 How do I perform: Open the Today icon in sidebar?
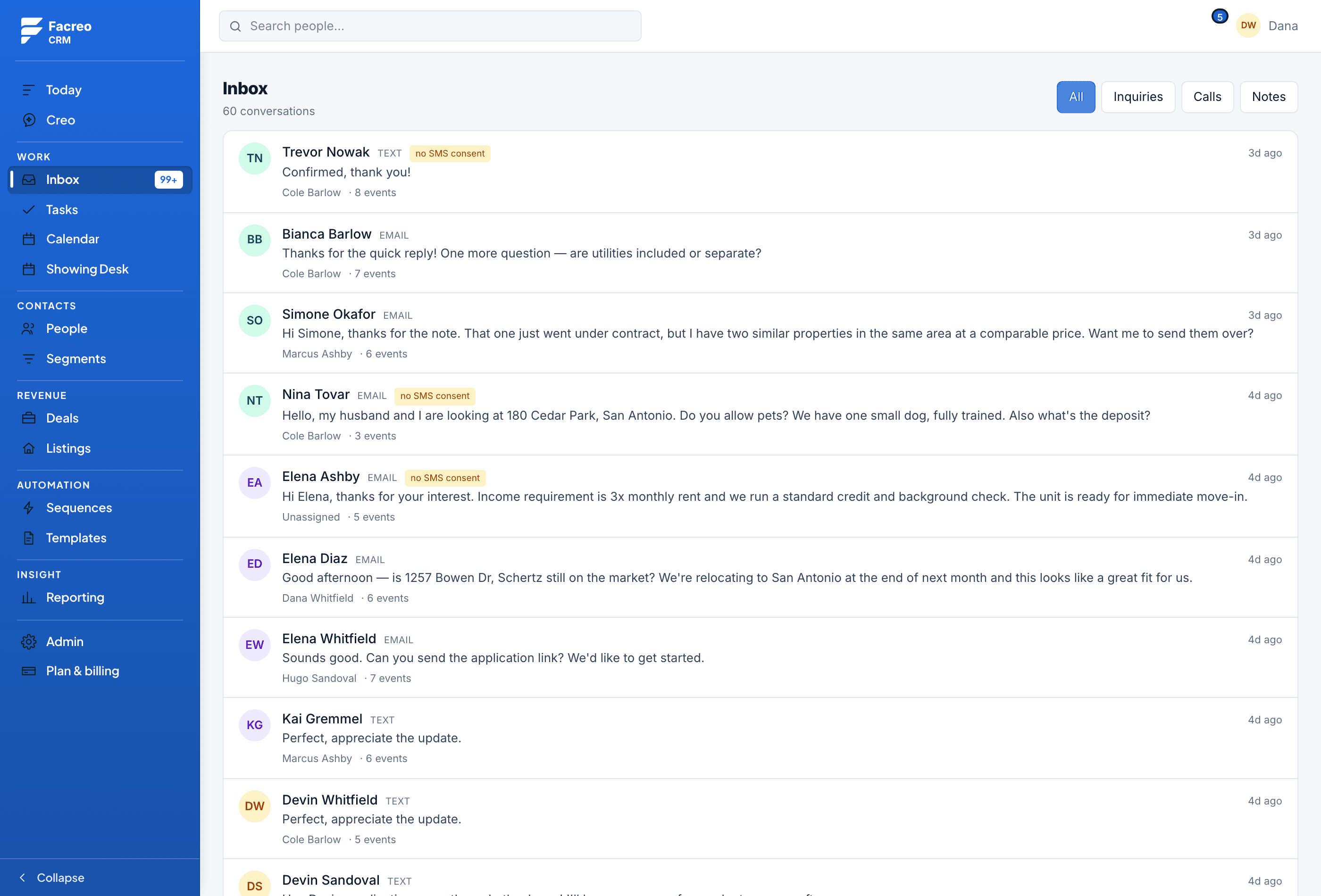click(x=28, y=90)
